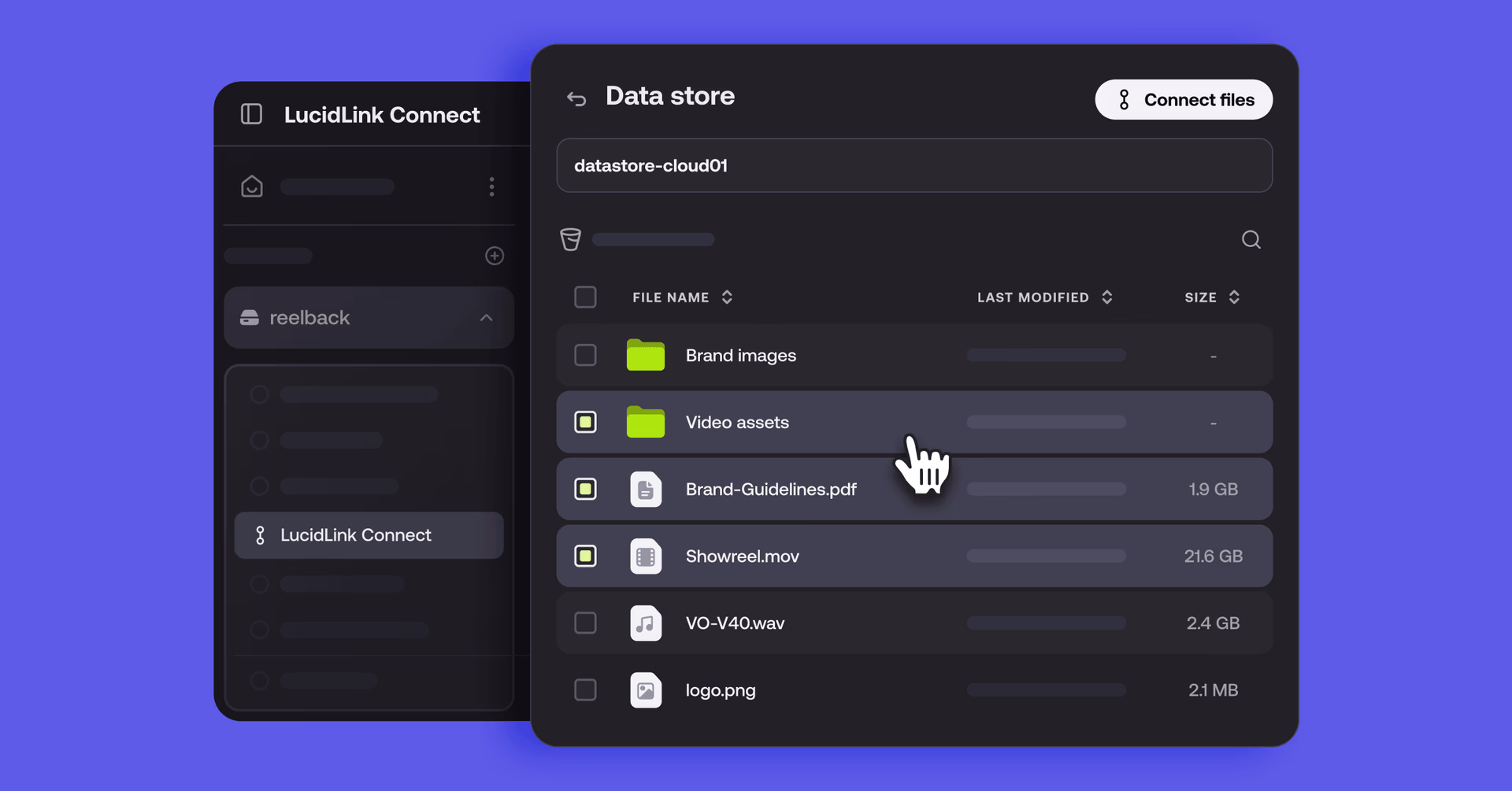Click the Brand-Guidelines.pdf document icon
The width and height of the screenshot is (1512, 791).
click(646, 490)
